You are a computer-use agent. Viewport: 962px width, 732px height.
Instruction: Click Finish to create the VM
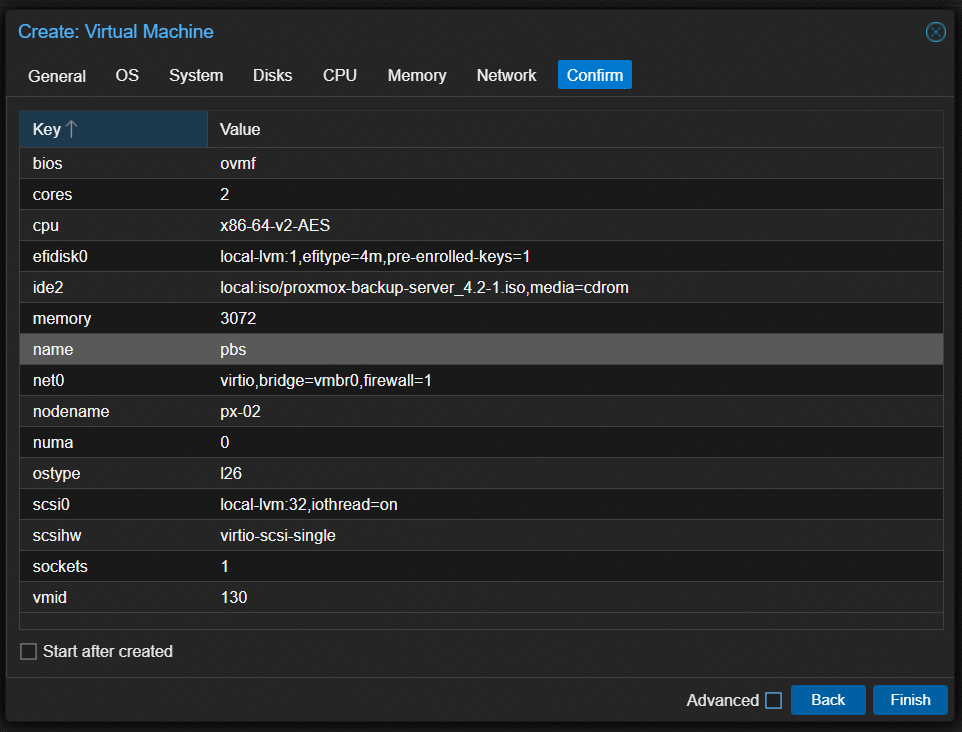910,700
